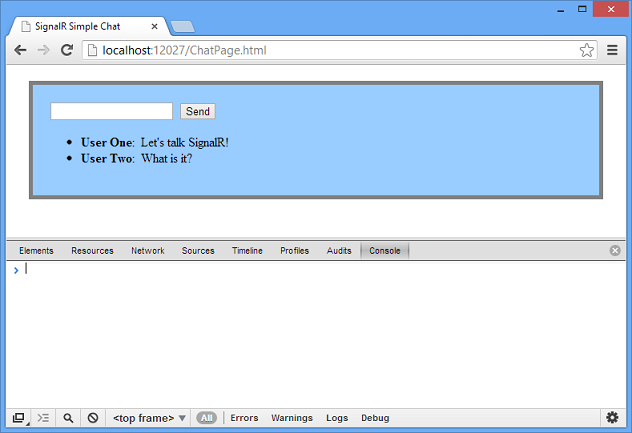Expand the <top frame> dropdown
The width and height of the screenshot is (632, 433).
click(149, 418)
